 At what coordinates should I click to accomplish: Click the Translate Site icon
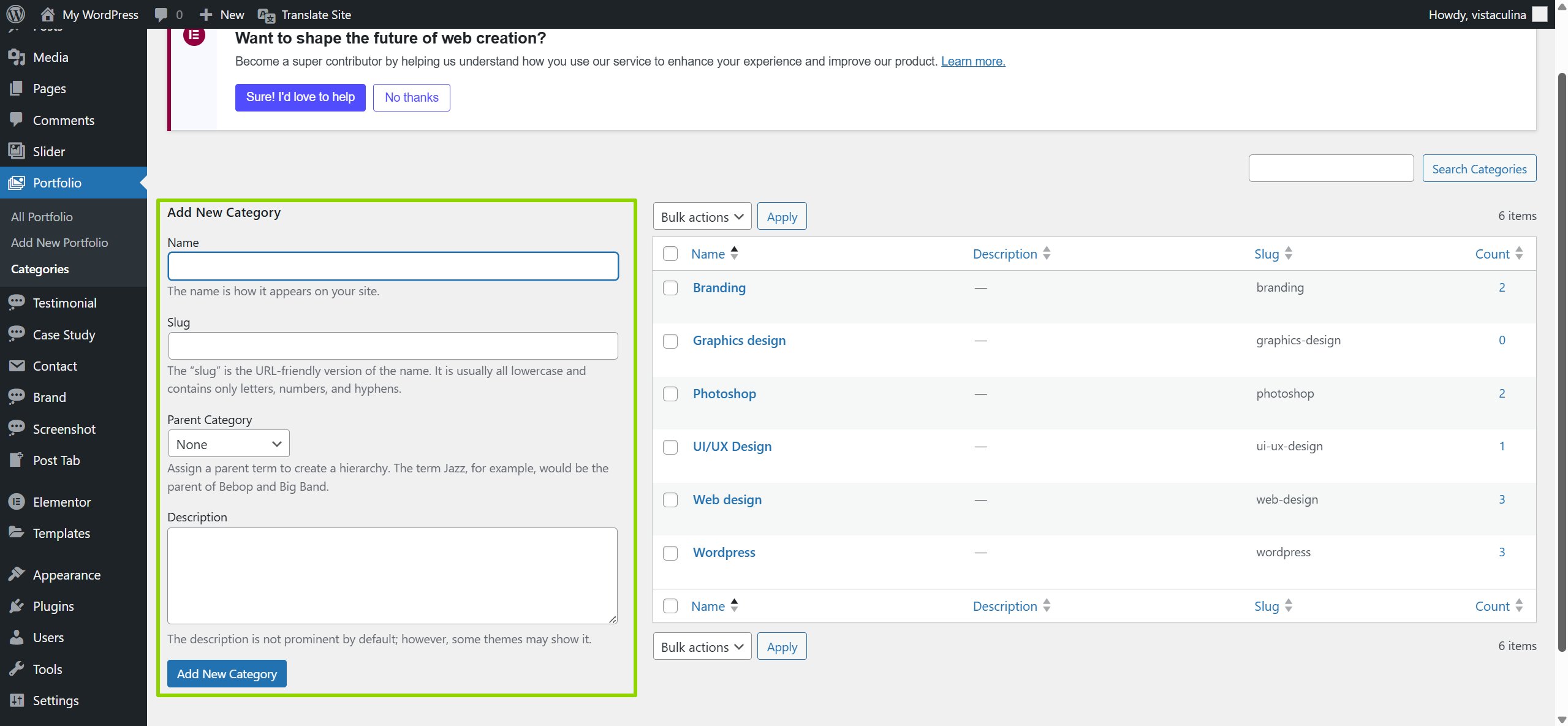[266, 15]
